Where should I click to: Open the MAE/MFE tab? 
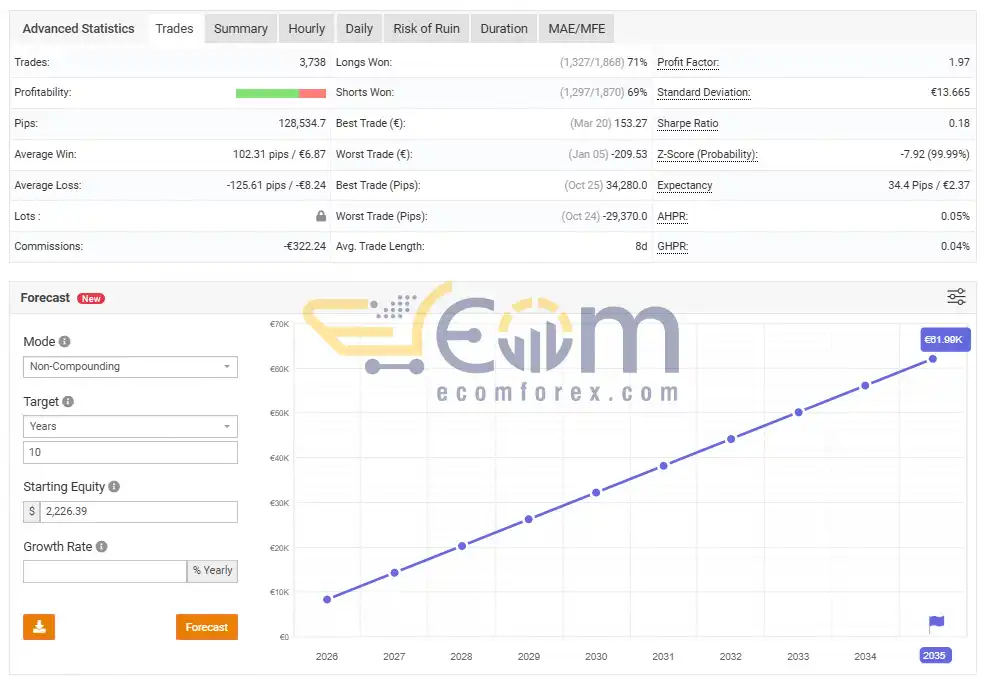pos(577,29)
